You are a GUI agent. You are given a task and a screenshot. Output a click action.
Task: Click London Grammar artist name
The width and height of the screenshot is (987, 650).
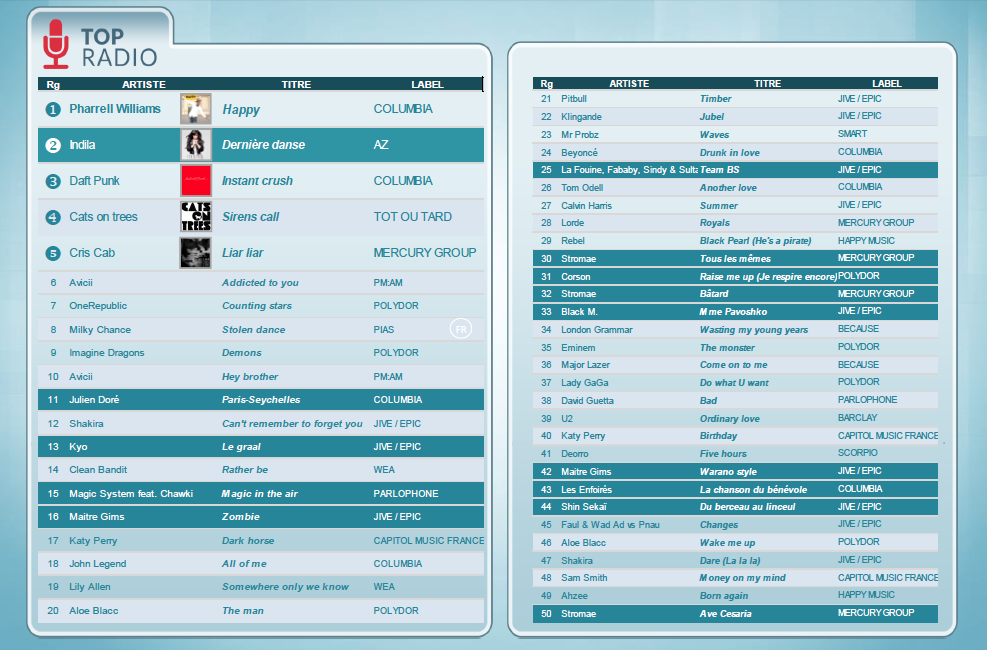point(596,330)
